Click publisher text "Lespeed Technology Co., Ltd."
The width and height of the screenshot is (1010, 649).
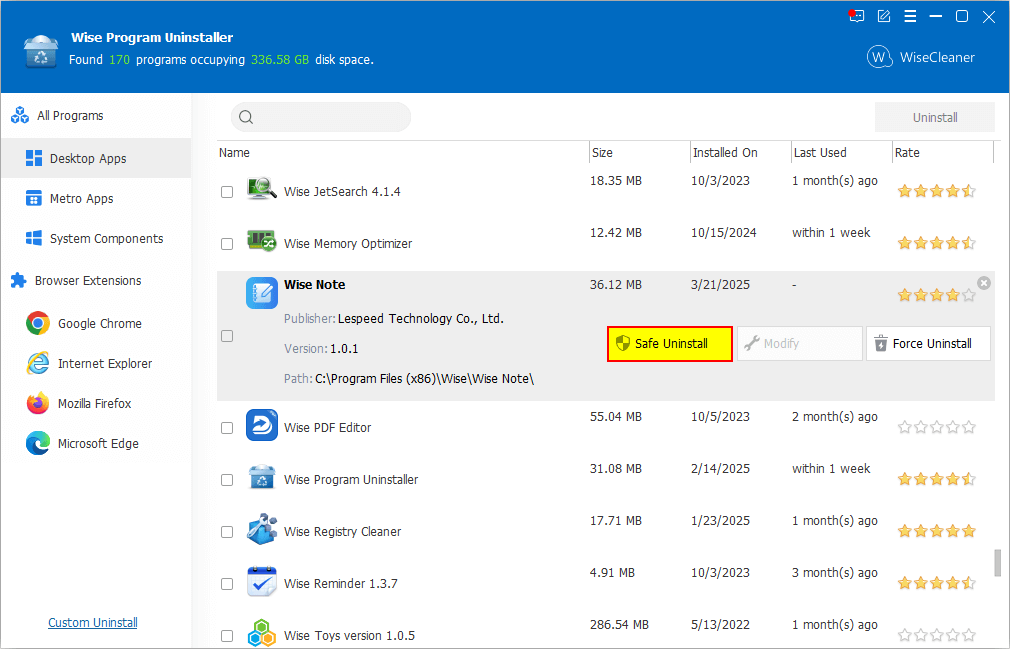tap(421, 319)
